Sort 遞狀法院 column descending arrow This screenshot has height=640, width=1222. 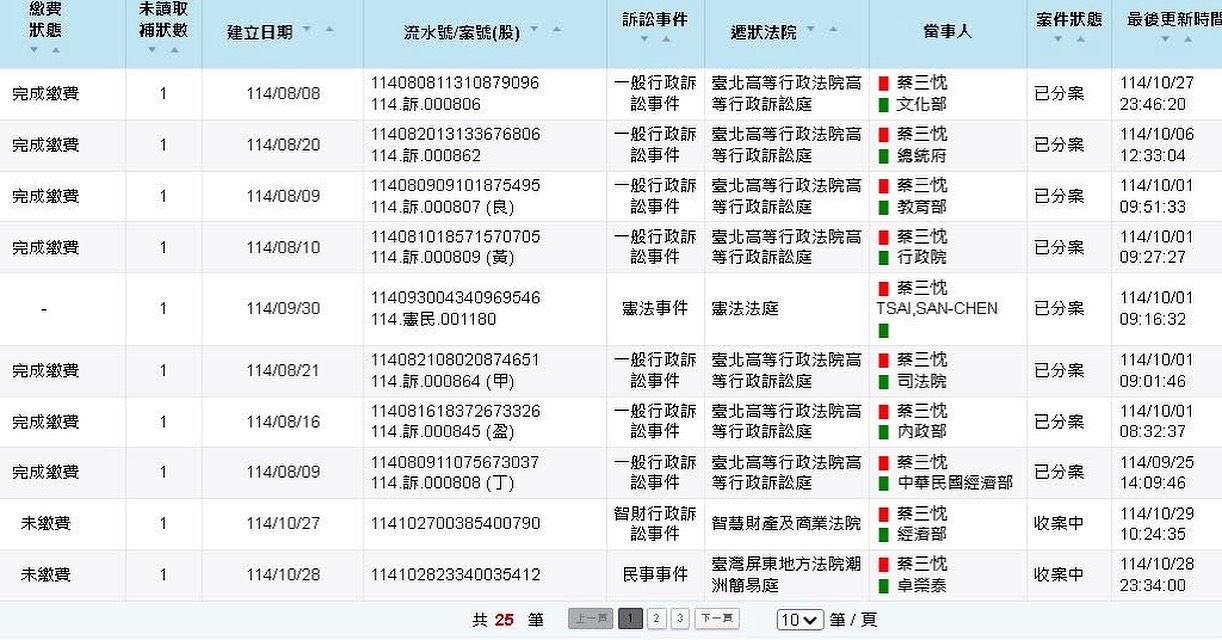click(x=810, y=29)
